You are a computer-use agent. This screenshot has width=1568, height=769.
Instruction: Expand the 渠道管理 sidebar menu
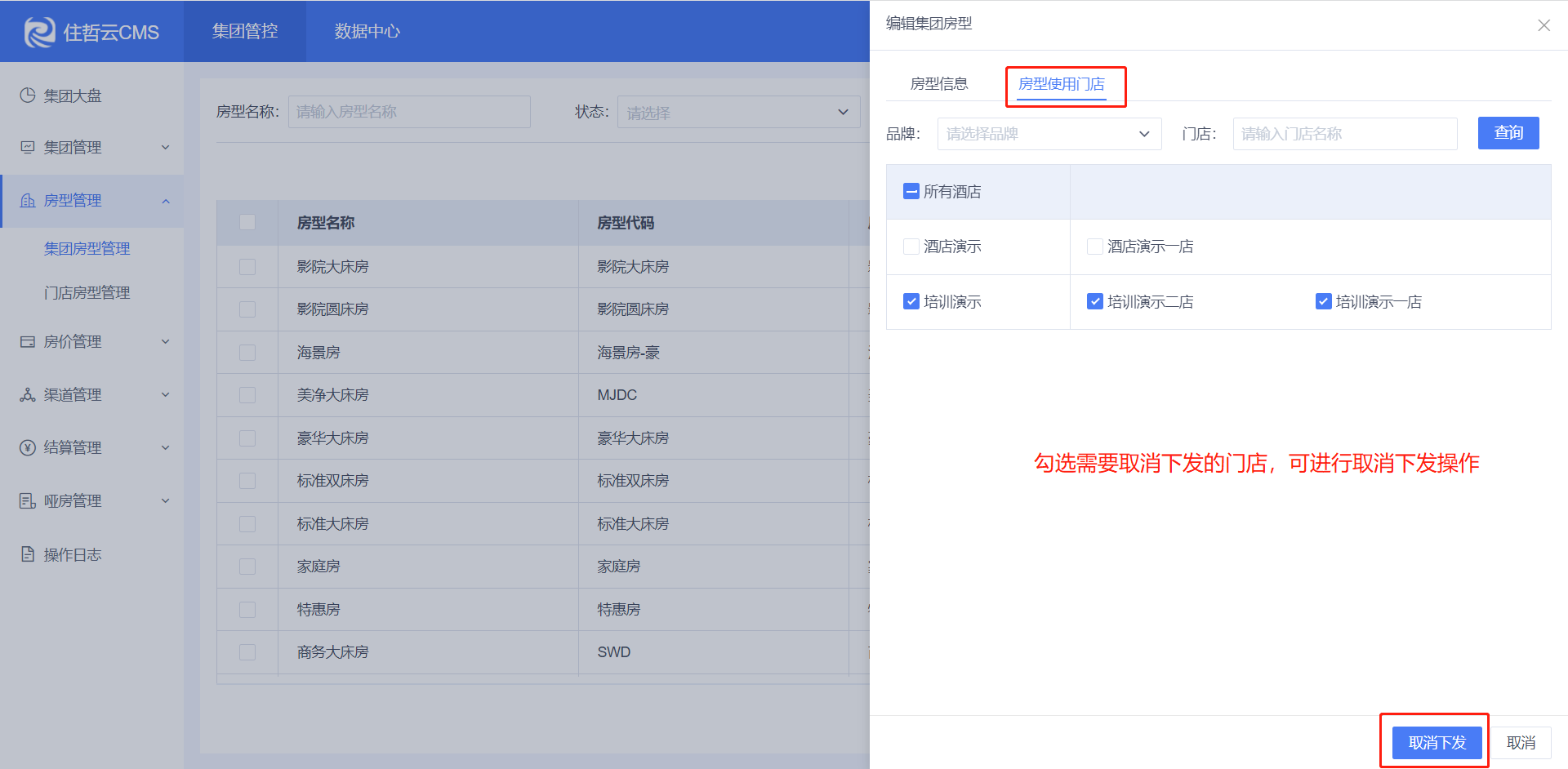[x=166, y=394]
